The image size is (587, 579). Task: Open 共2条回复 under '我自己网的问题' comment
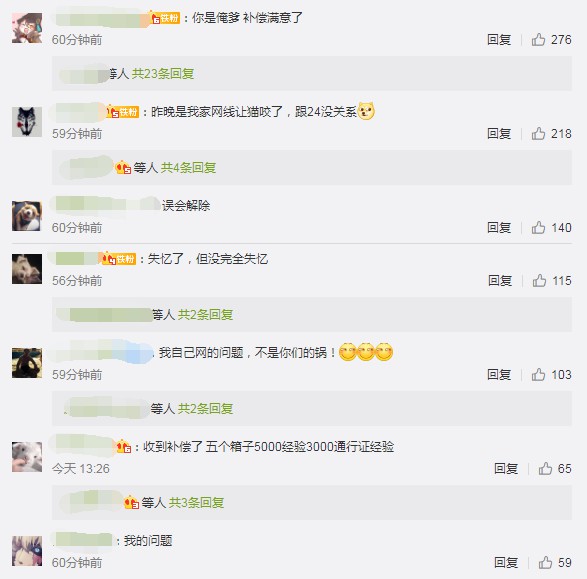(205, 408)
